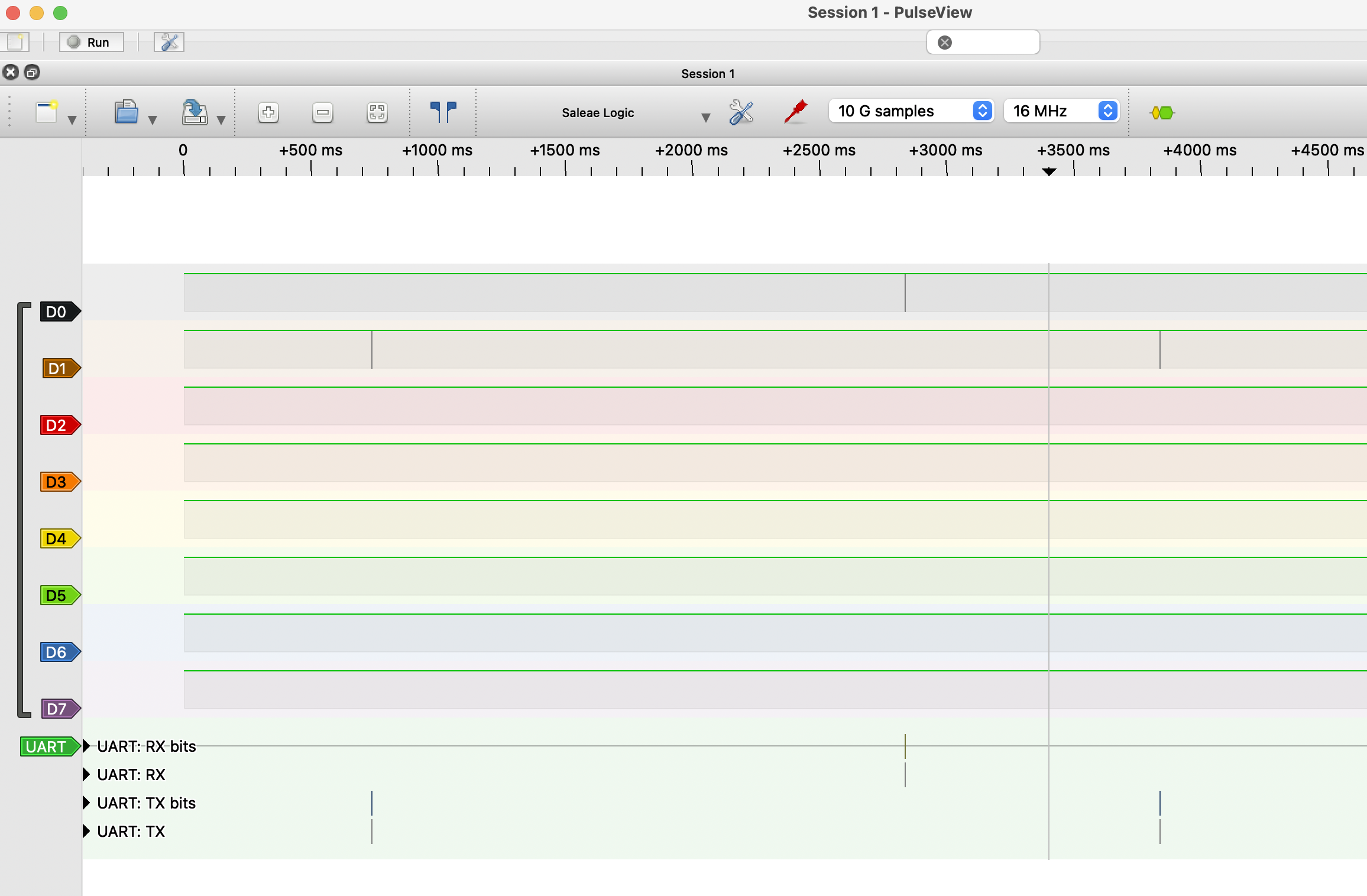Click the Zoom In toolbar icon
This screenshot has width=1367, height=896.
(268, 112)
